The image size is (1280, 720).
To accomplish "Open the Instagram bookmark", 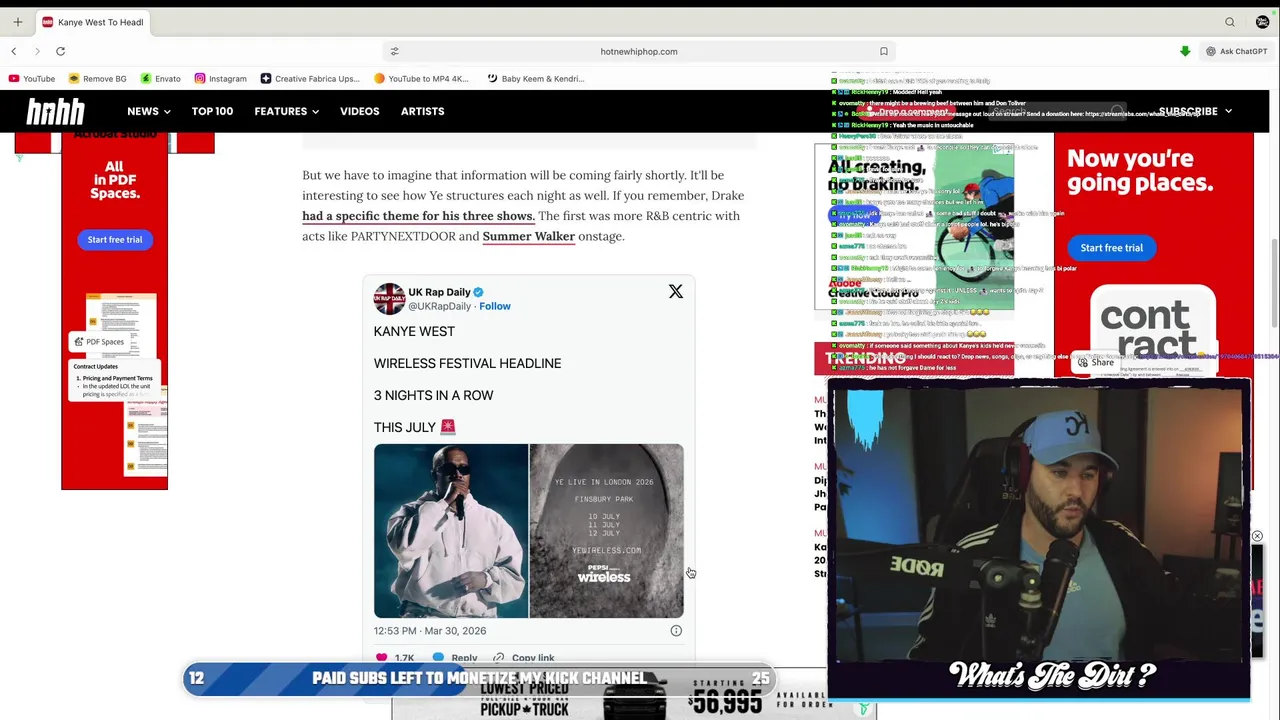I will coord(220,78).
